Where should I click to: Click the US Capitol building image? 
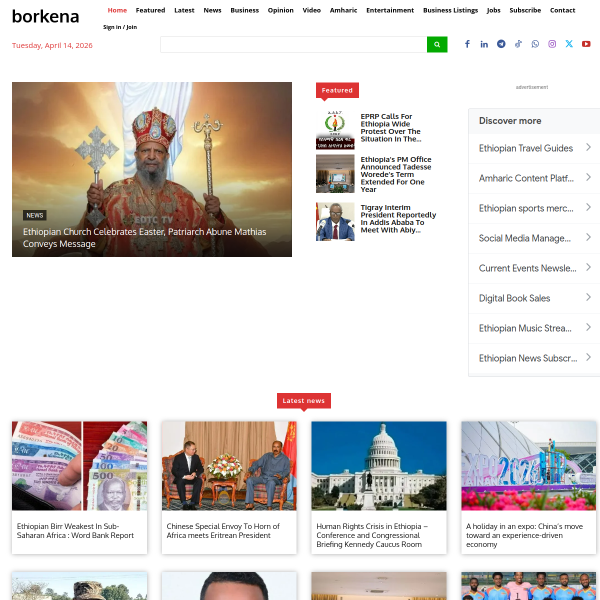point(379,466)
